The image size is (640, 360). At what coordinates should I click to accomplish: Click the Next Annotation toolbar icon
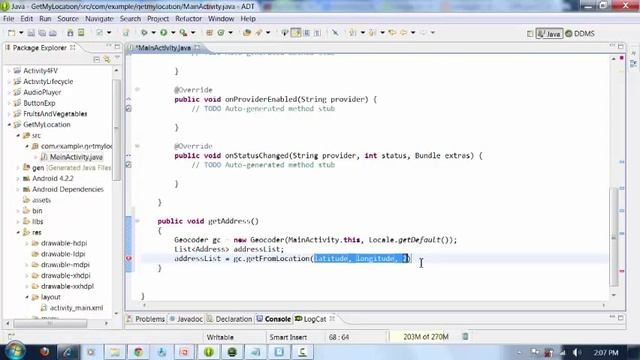[x=353, y=33]
